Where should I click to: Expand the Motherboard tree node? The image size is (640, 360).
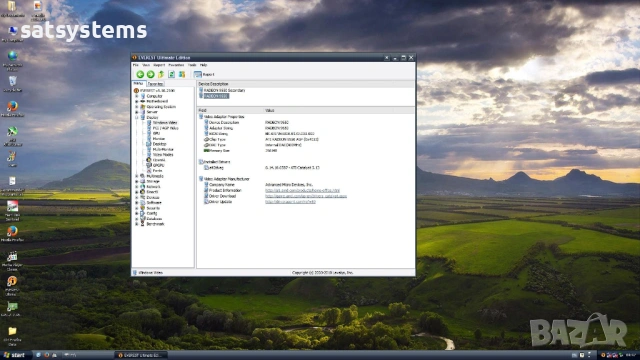tap(137, 101)
